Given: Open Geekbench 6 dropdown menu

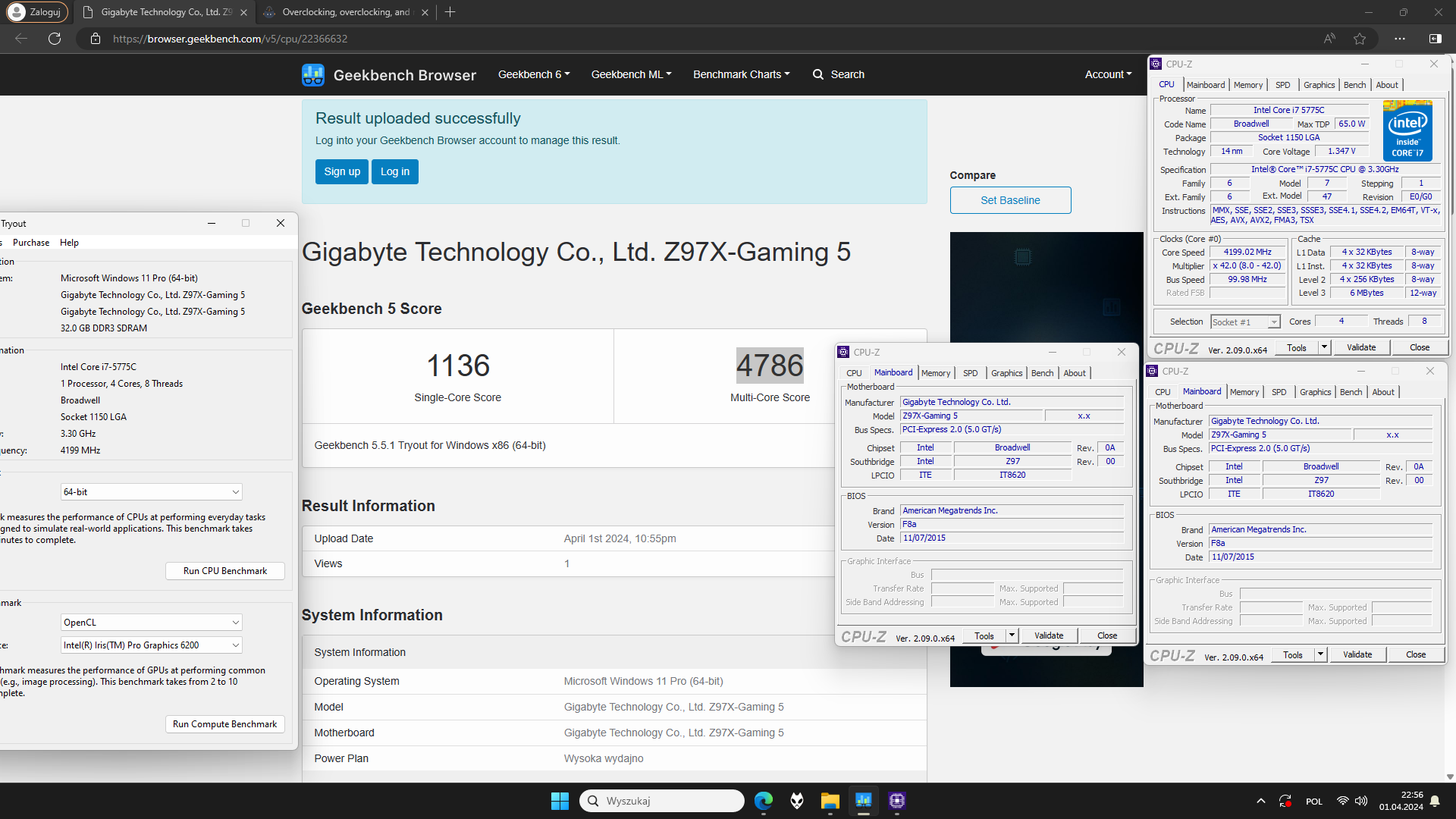Looking at the screenshot, I should pyautogui.click(x=534, y=74).
